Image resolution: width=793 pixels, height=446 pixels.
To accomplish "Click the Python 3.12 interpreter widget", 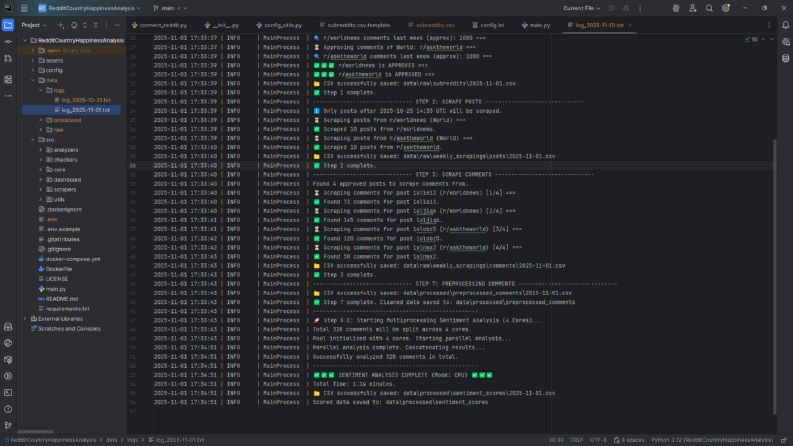I will coord(712,440).
